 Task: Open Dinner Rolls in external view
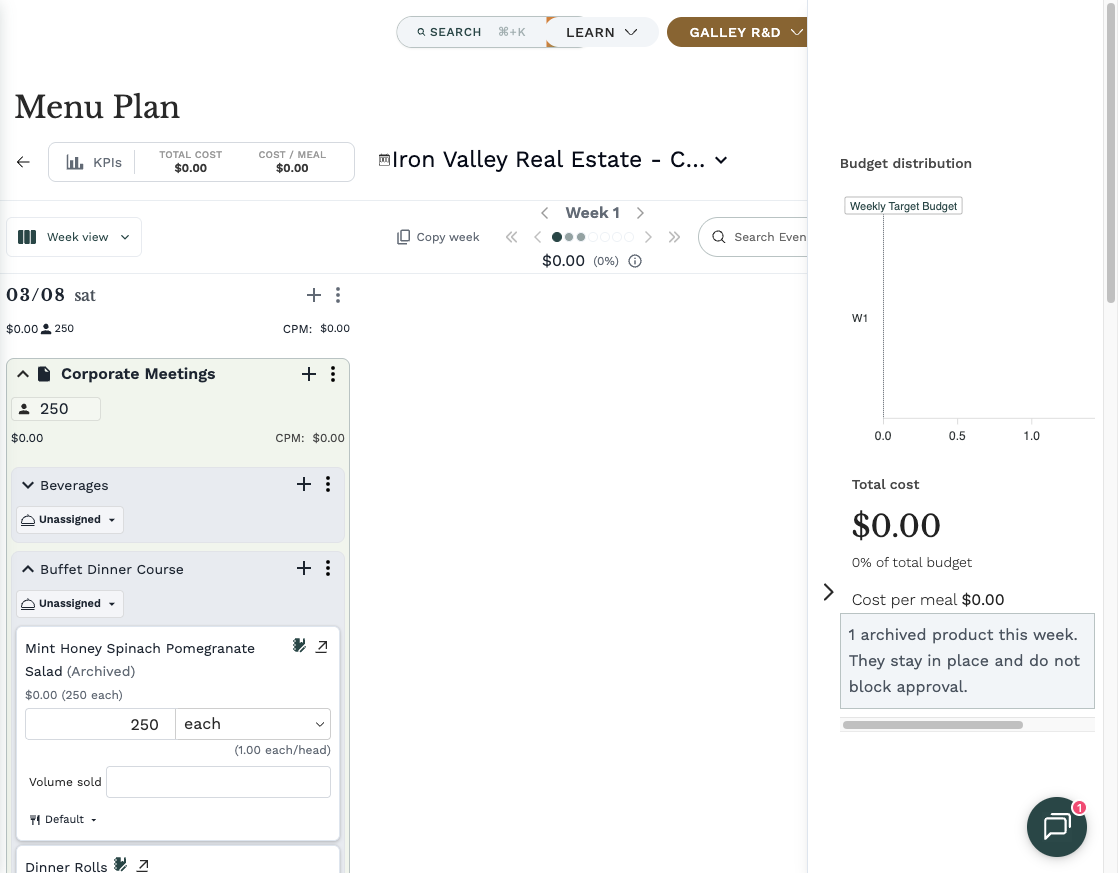pos(143,865)
